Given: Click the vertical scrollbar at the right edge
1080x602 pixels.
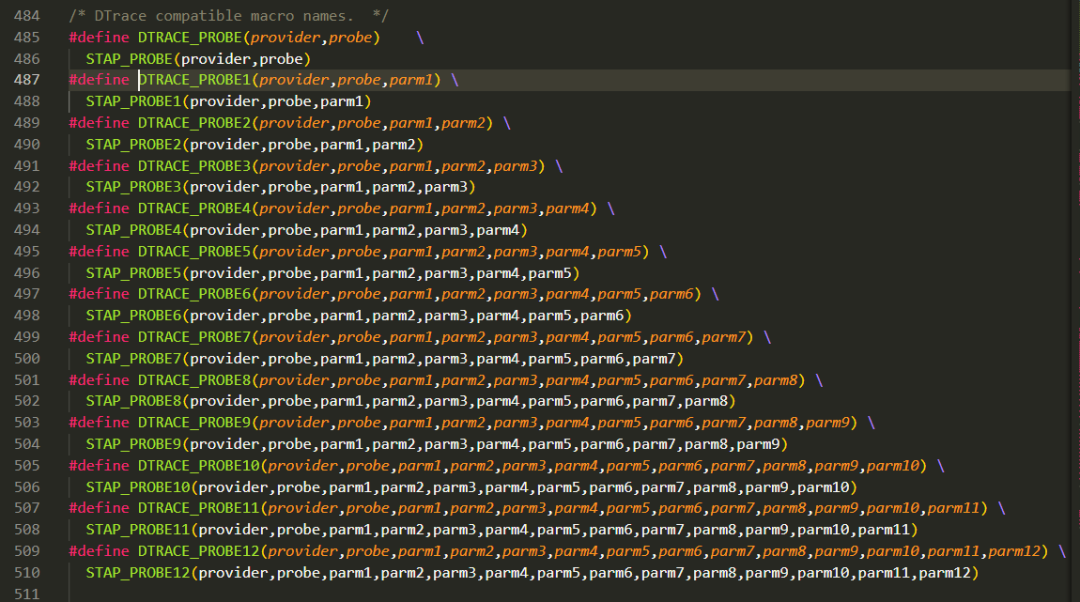Looking at the screenshot, I should pos(1075,301).
